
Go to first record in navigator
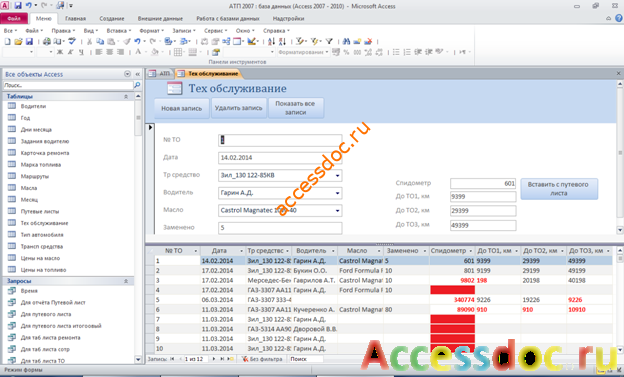click(x=172, y=359)
